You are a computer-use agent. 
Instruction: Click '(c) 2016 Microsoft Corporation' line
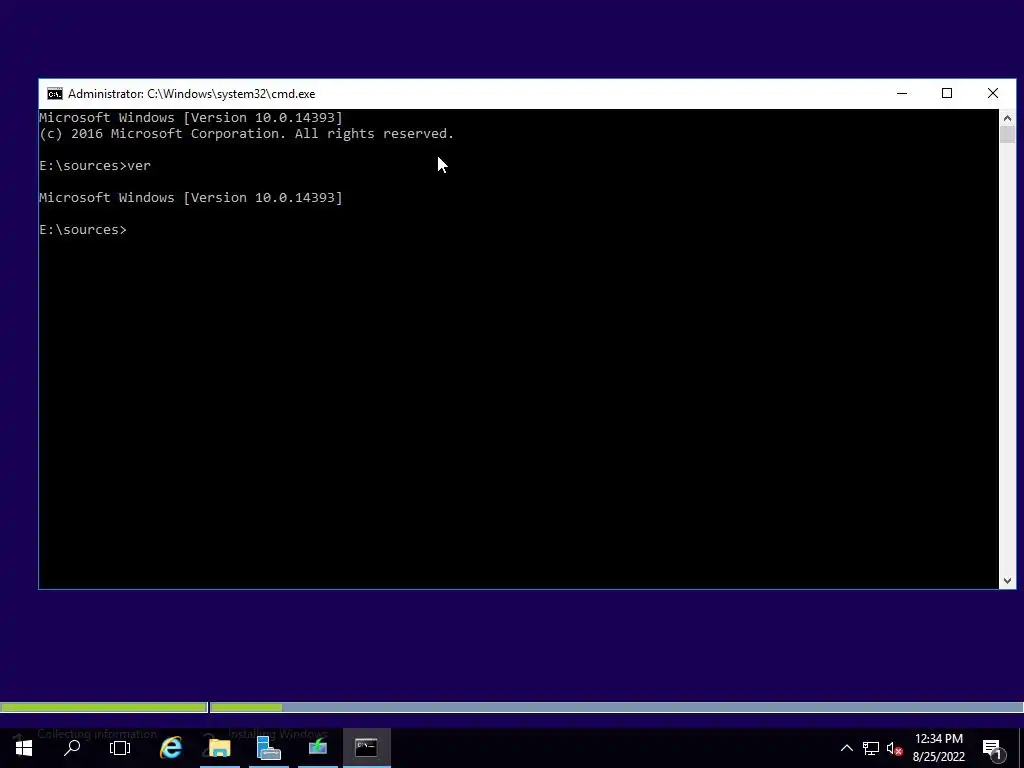pyautogui.click(x=246, y=134)
